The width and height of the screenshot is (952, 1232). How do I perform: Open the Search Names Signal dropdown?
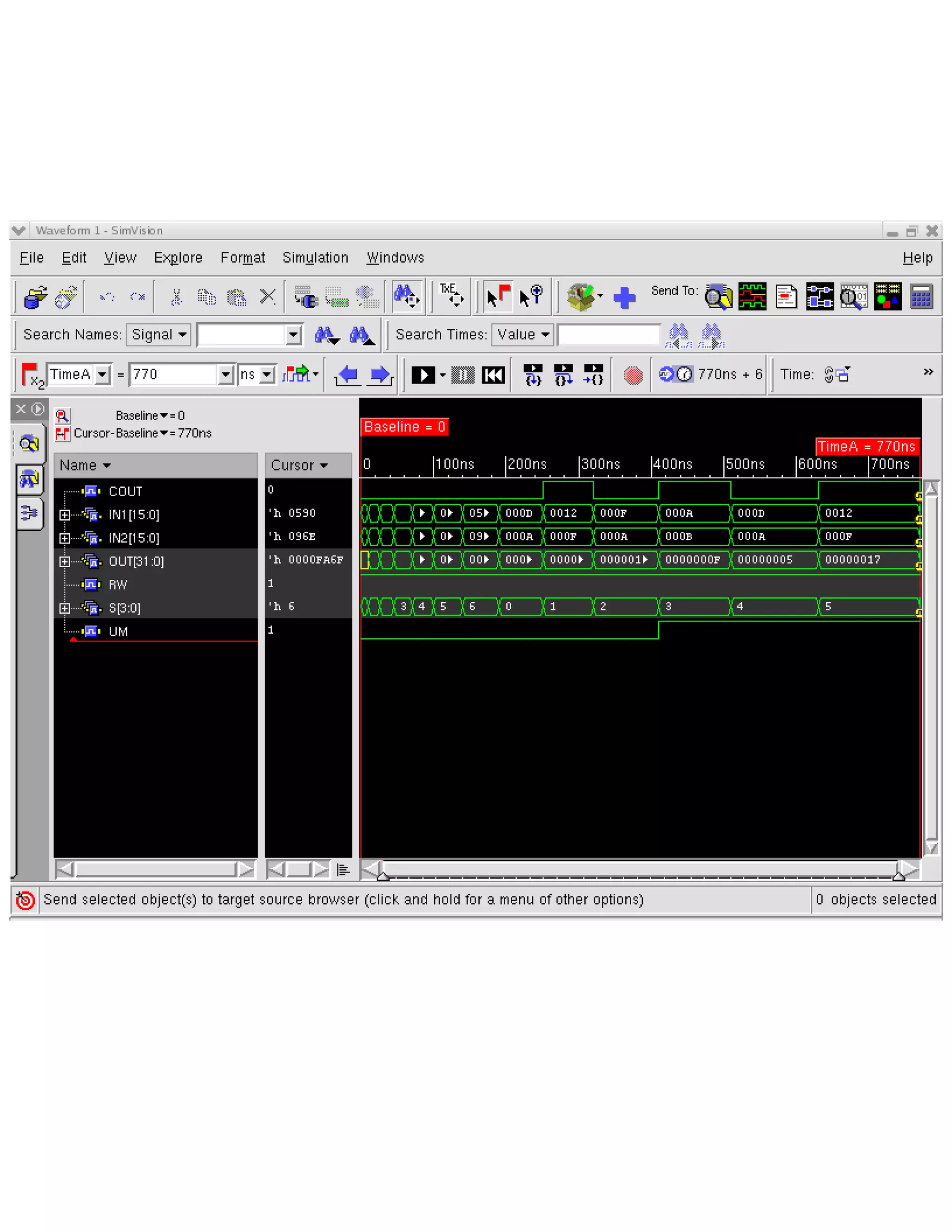159,335
